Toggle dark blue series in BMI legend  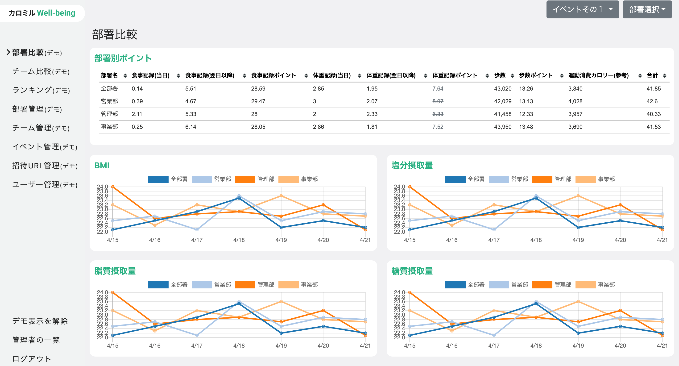click(158, 179)
